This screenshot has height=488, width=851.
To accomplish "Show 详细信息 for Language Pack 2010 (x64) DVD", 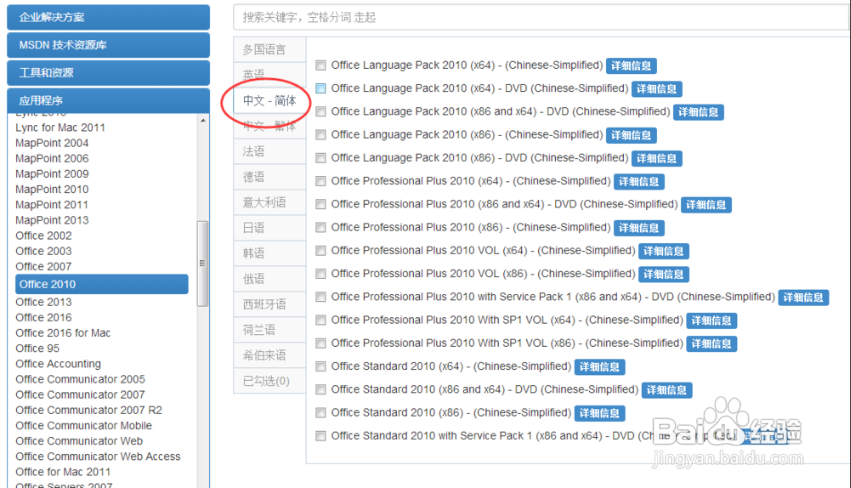I will 657,89.
